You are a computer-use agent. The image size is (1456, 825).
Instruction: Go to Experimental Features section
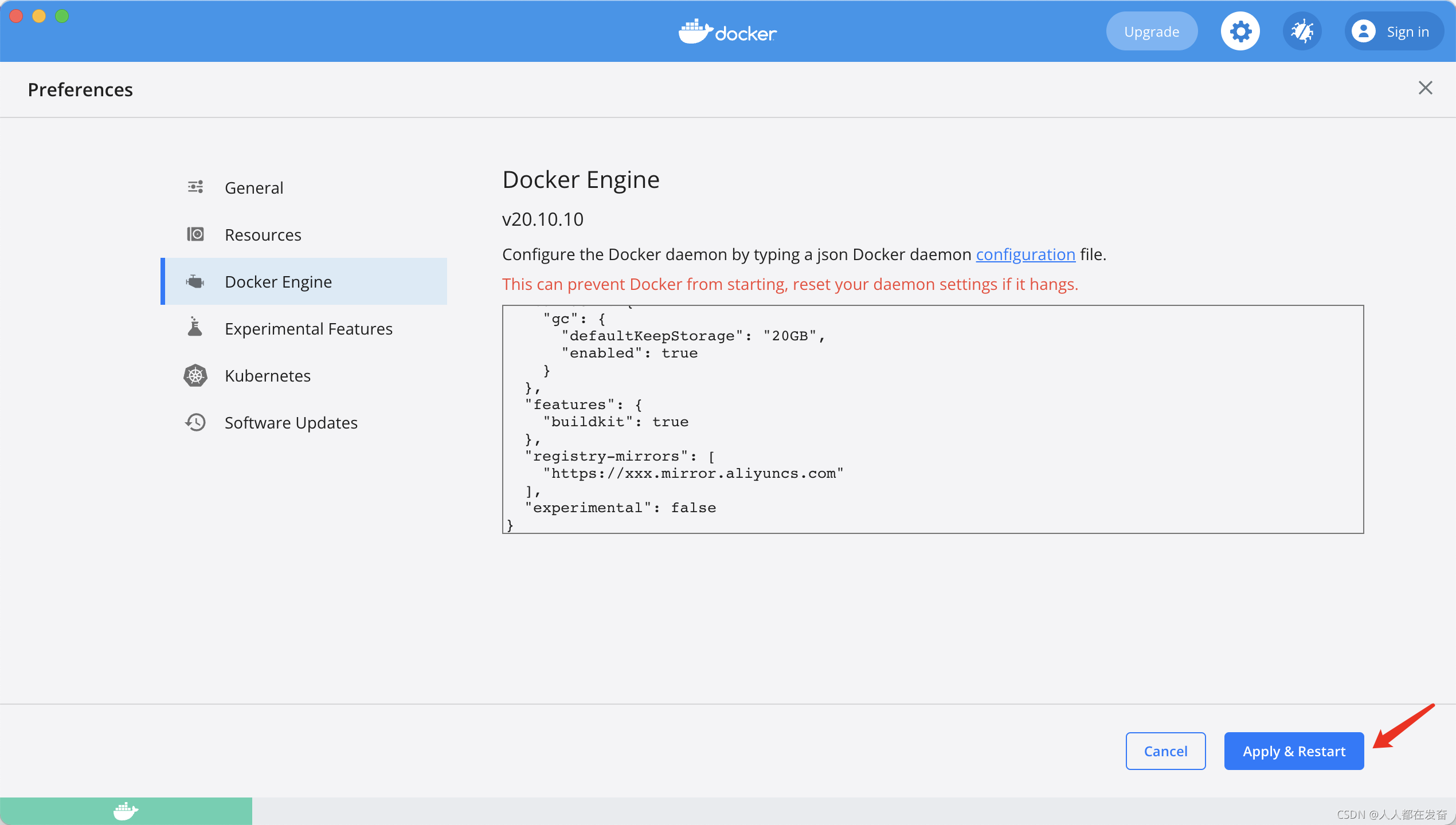click(x=304, y=328)
